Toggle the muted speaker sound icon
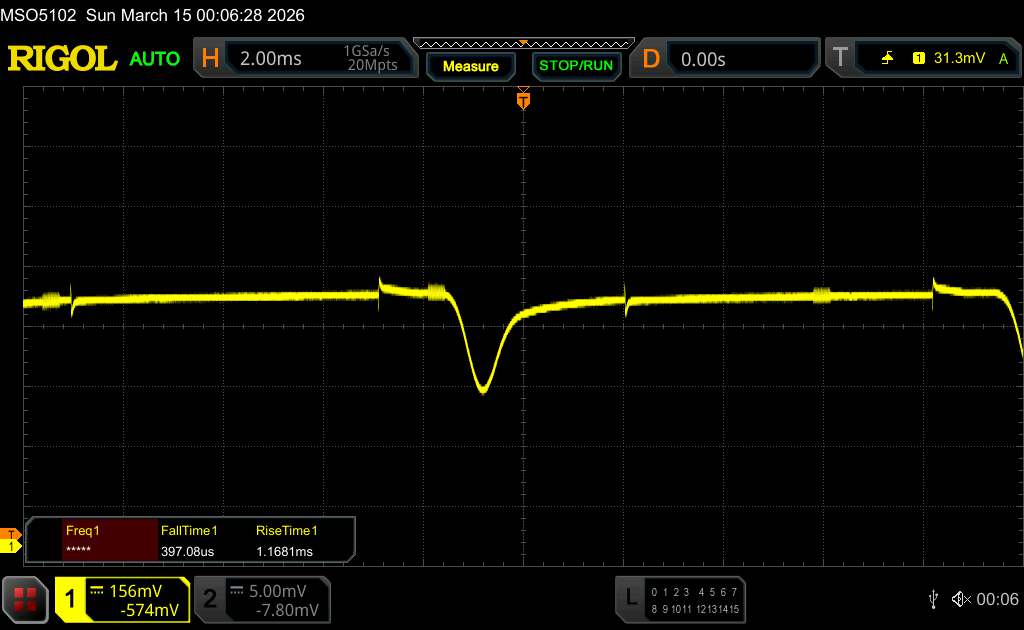This screenshot has width=1024, height=630. 960,598
